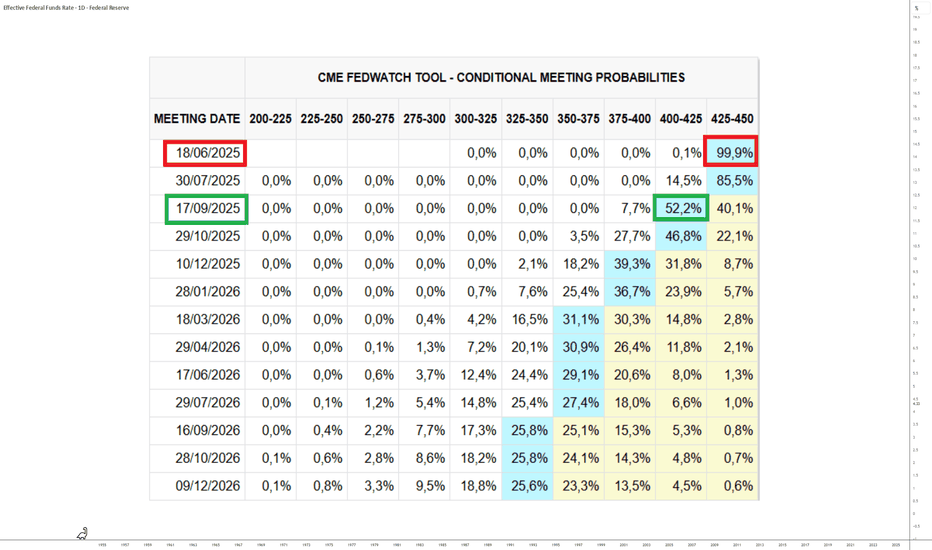Click the 17,3% cell in the 16/09/2026 row
This screenshot has width=932, height=550.
(x=478, y=430)
